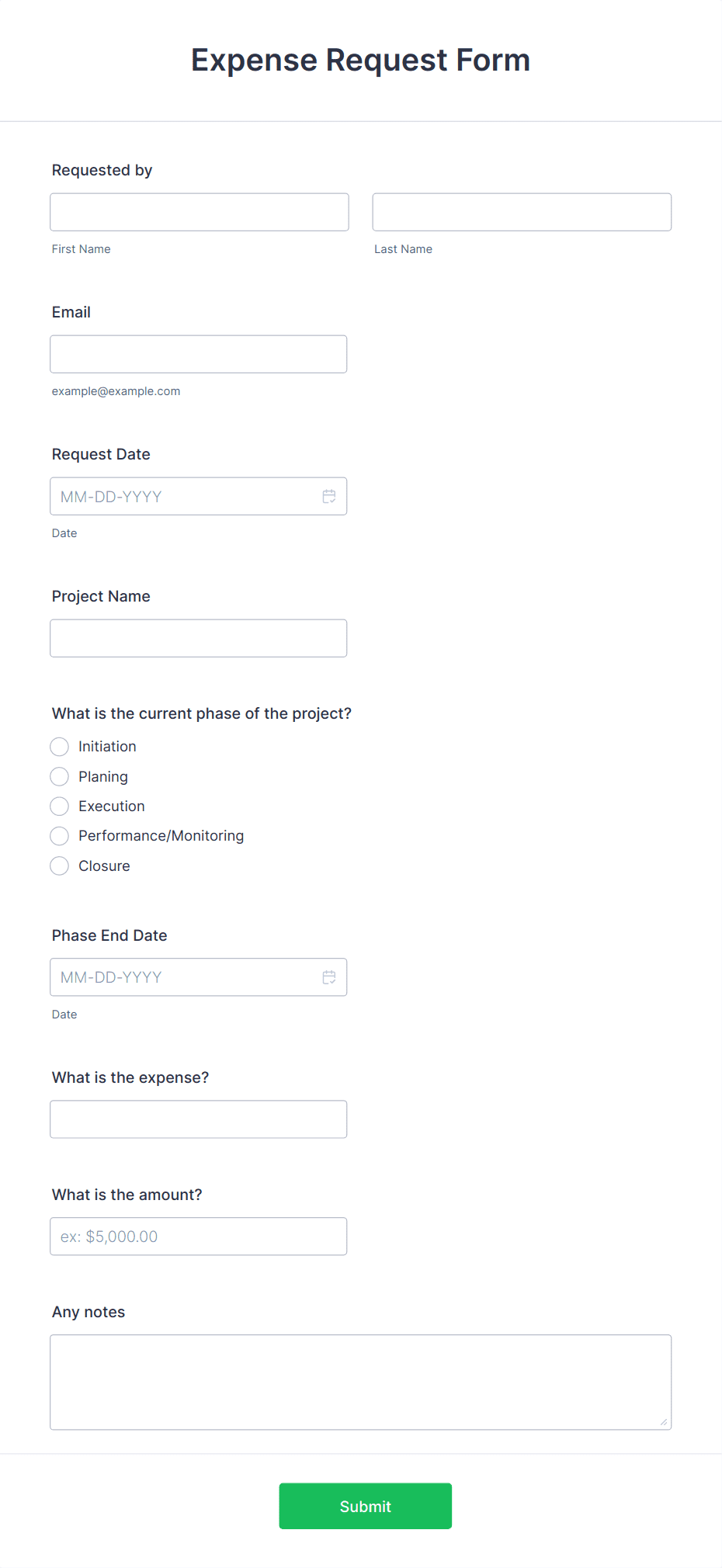This screenshot has width=722, height=1568.
Task: Choose the Execution radio button
Action: 59,807
